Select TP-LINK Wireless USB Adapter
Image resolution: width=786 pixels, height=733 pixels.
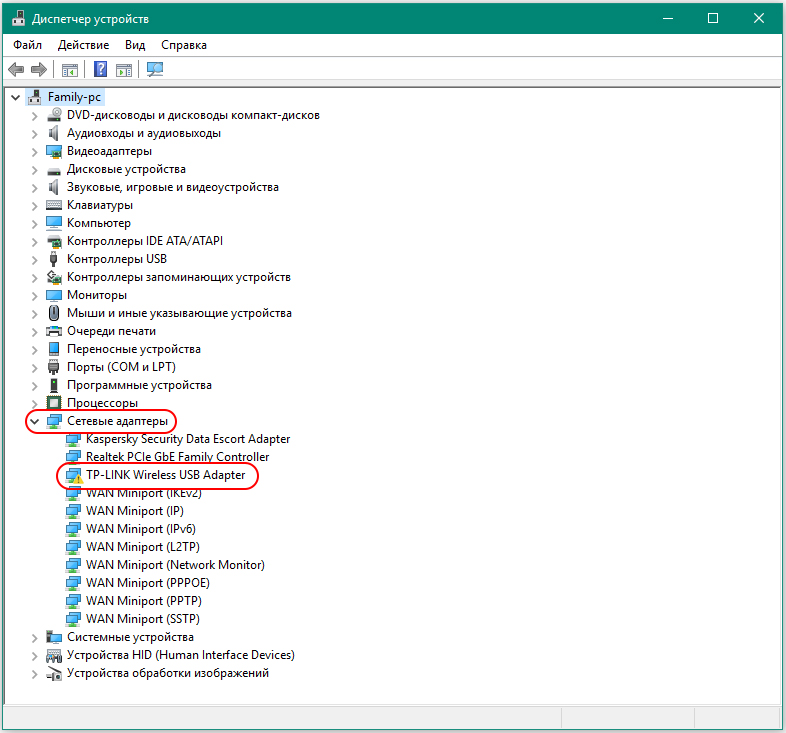click(x=165, y=475)
